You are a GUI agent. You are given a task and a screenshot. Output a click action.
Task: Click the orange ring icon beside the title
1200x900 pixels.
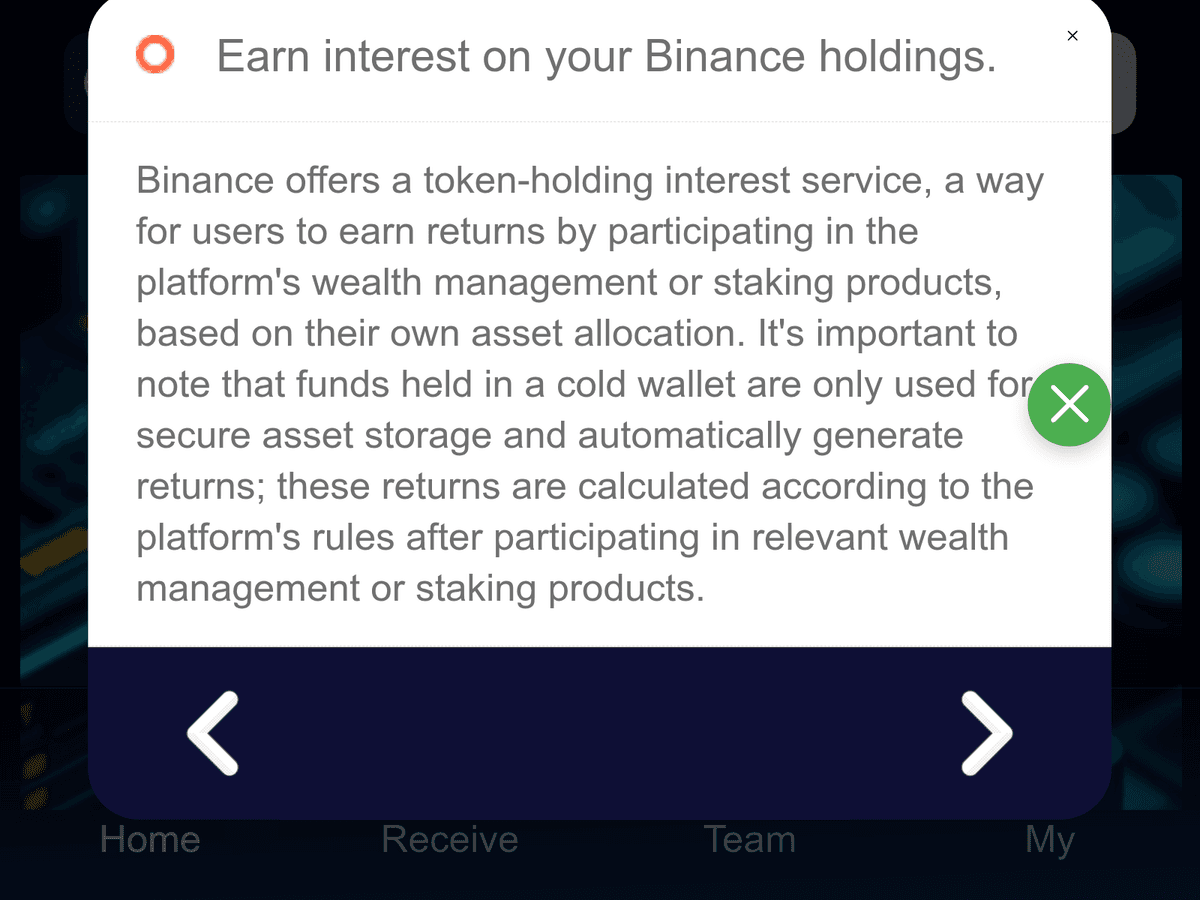click(155, 54)
